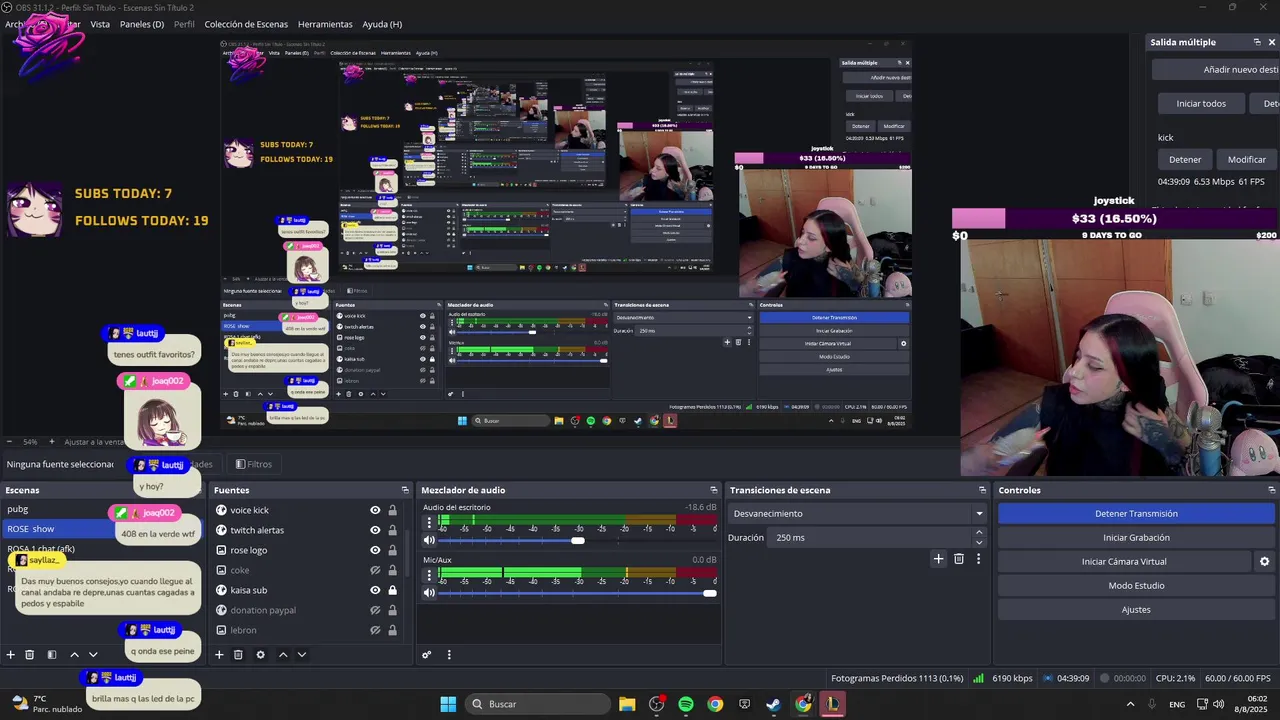Image resolution: width=1280 pixels, height=720 pixels.
Task: Open the transition properties three-dot menu
Action: 978,559
